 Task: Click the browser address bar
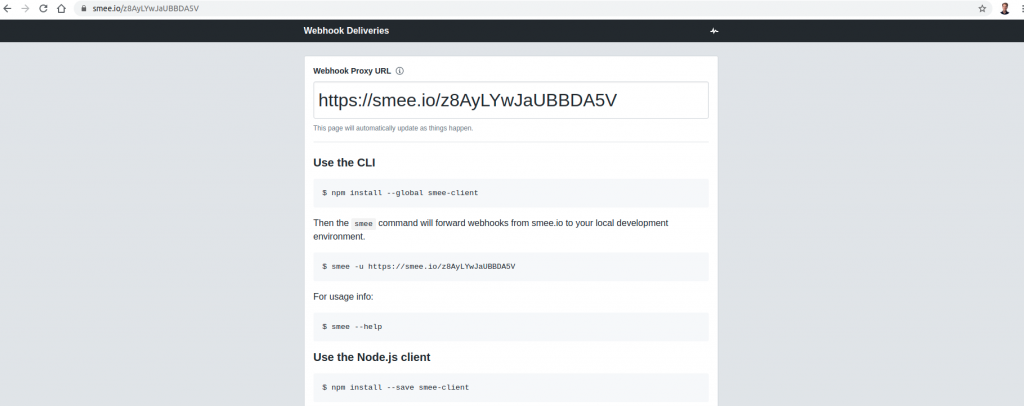pos(532,8)
